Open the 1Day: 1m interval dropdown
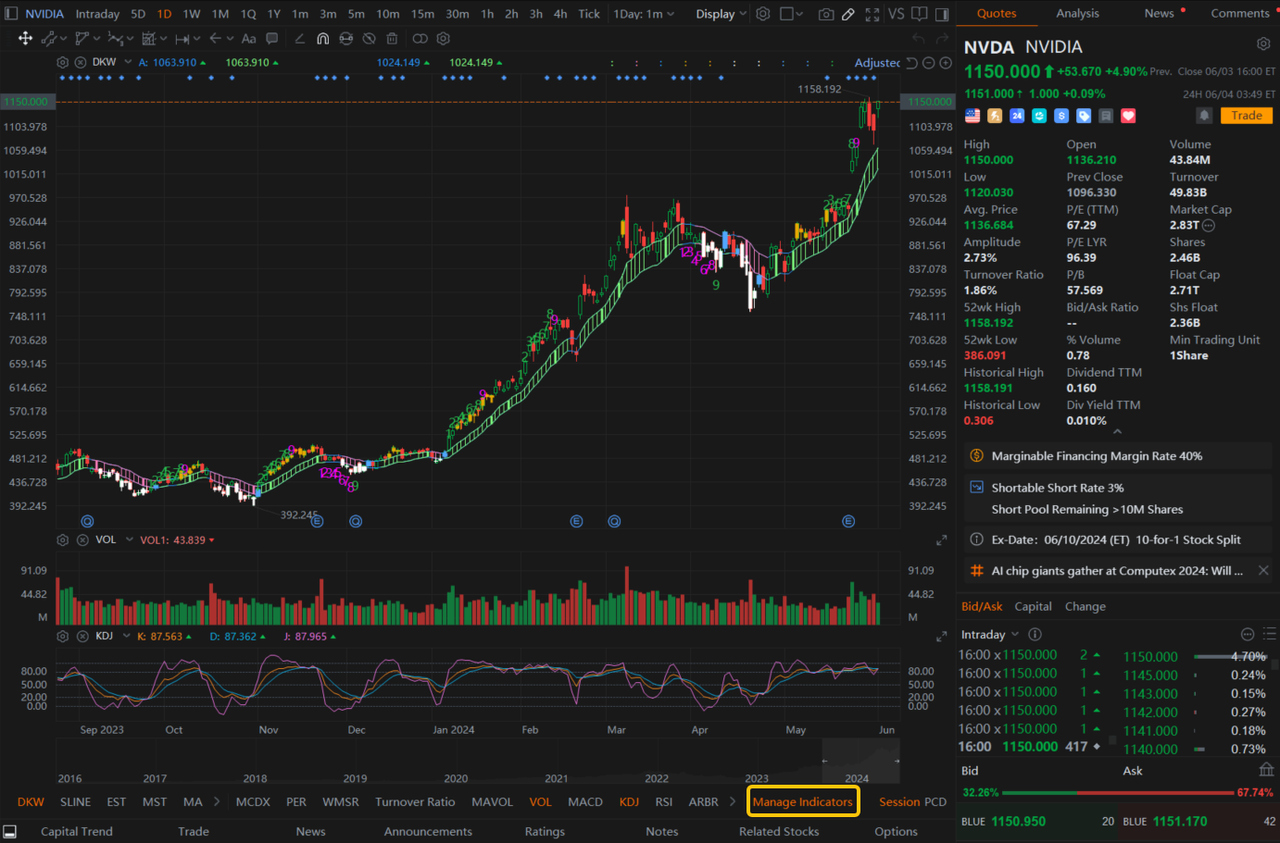1280x843 pixels. click(x=644, y=14)
